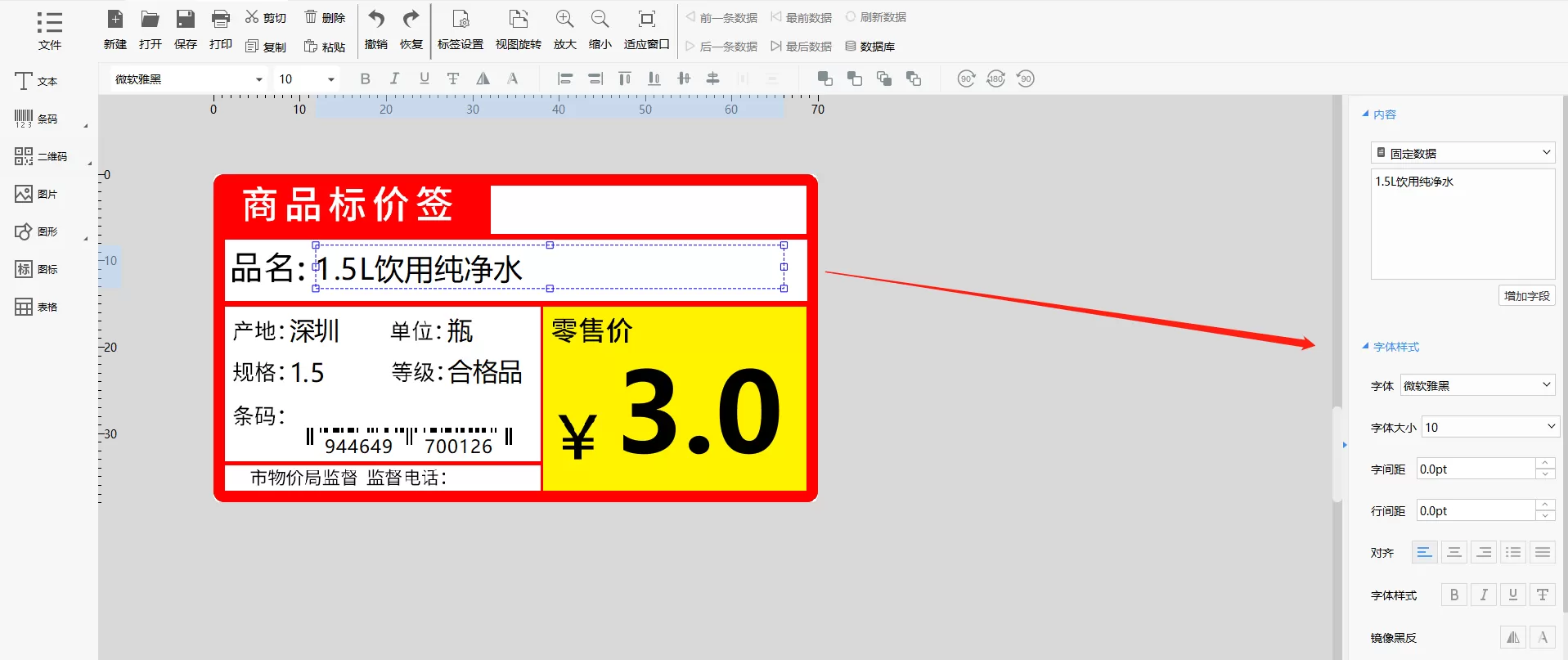Select the 图片 image tool

coord(37,194)
